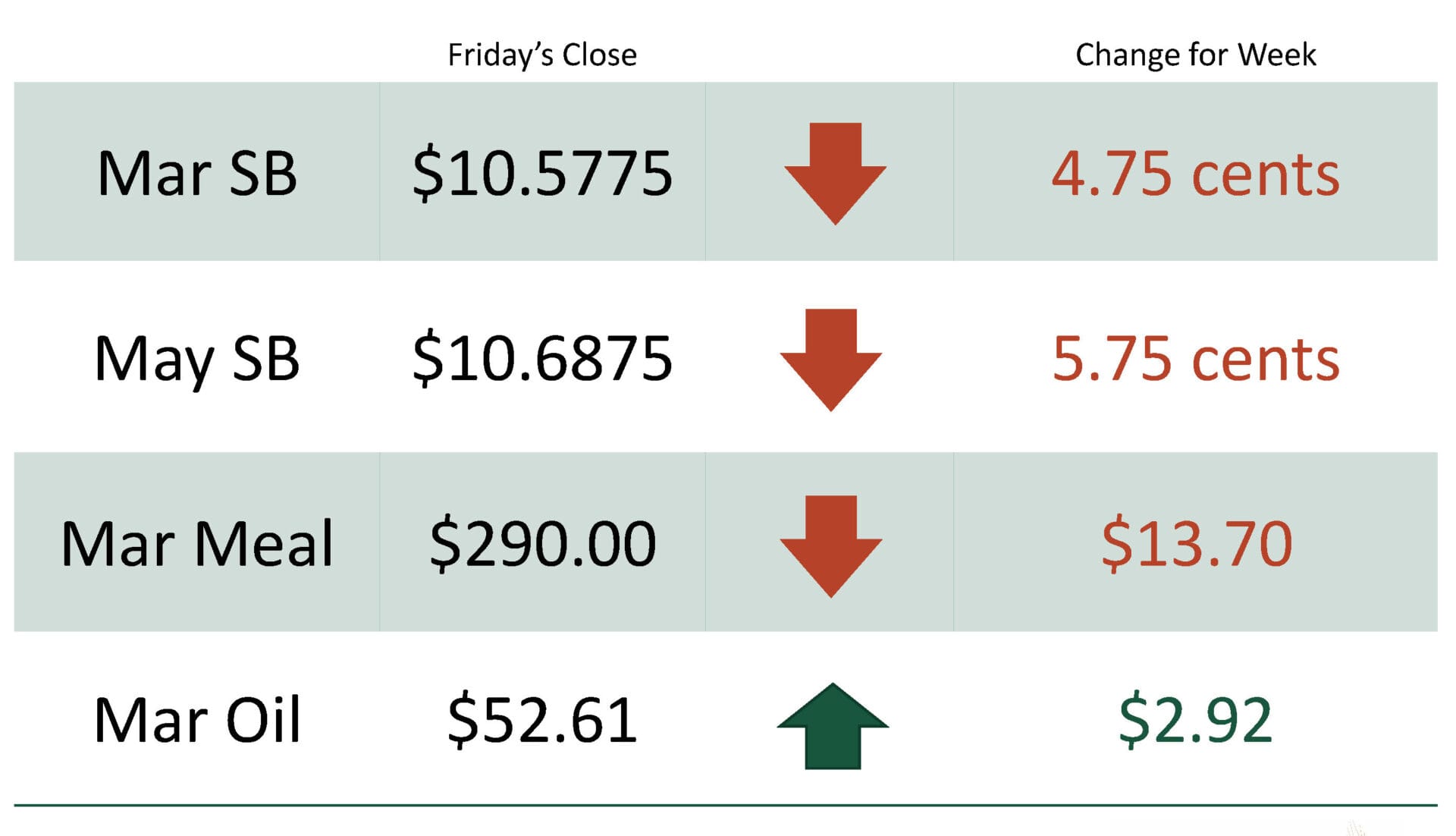Click the Mar Meal row label

[x=197, y=544]
